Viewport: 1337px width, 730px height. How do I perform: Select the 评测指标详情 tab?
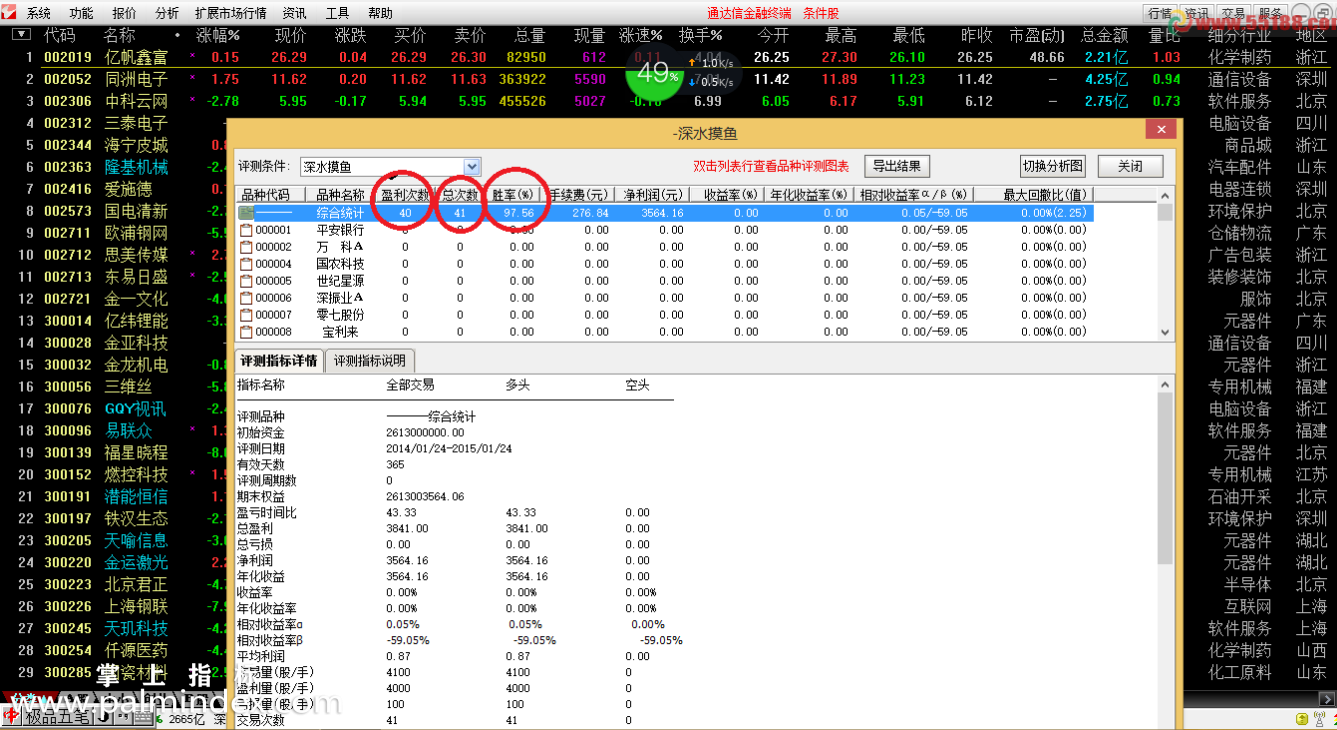[x=277, y=361]
